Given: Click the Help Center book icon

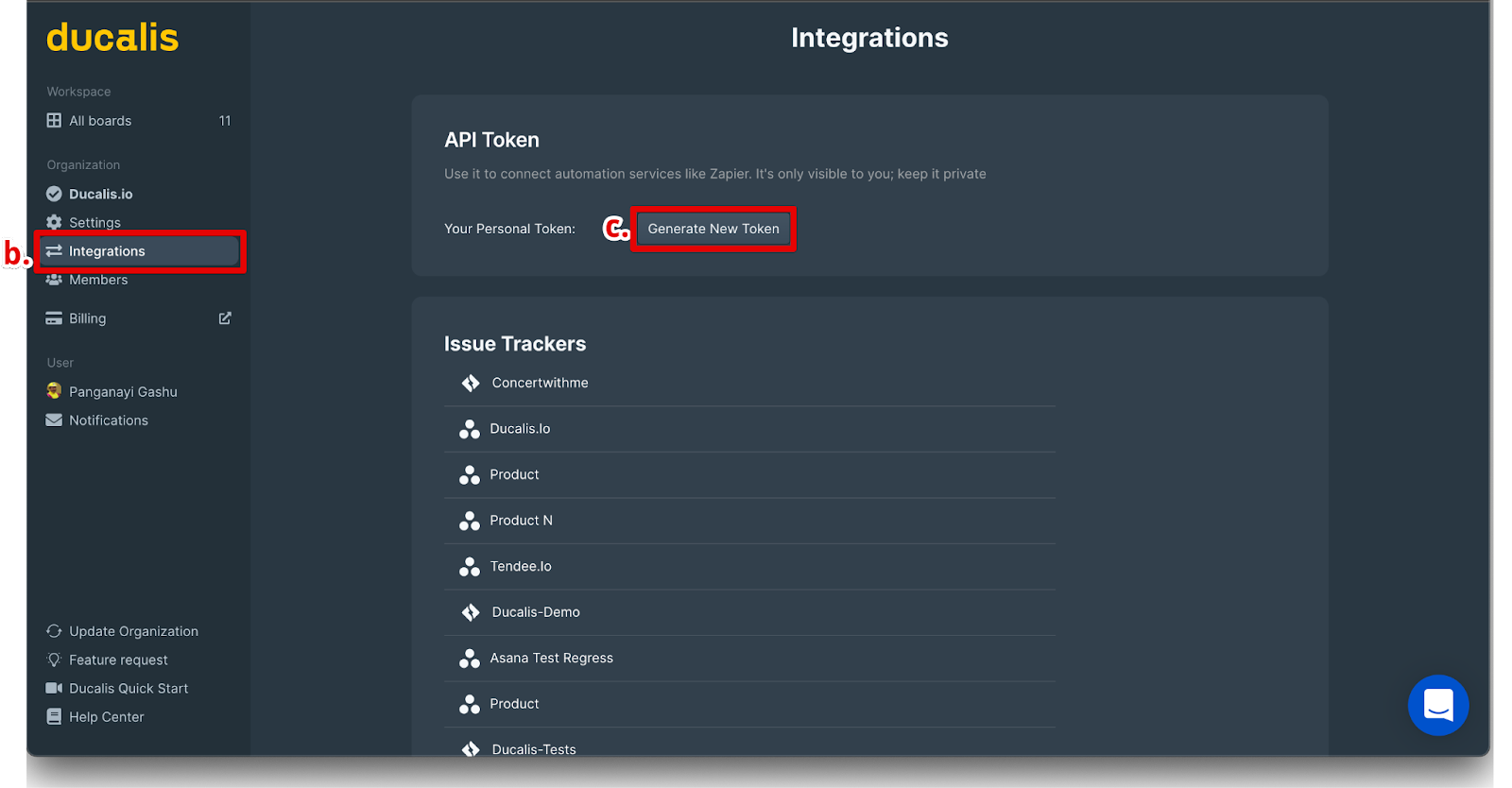Looking at the screenshot, I should 54,717.
